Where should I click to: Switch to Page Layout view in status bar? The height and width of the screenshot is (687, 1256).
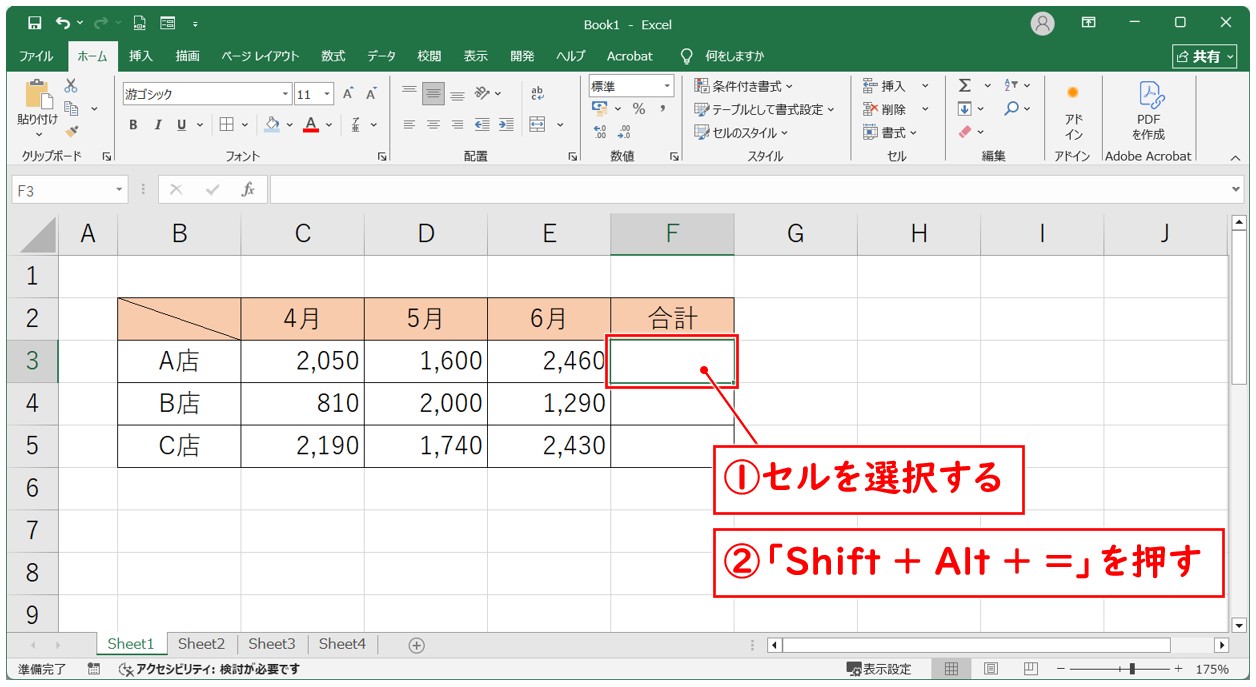pos(990,669)
